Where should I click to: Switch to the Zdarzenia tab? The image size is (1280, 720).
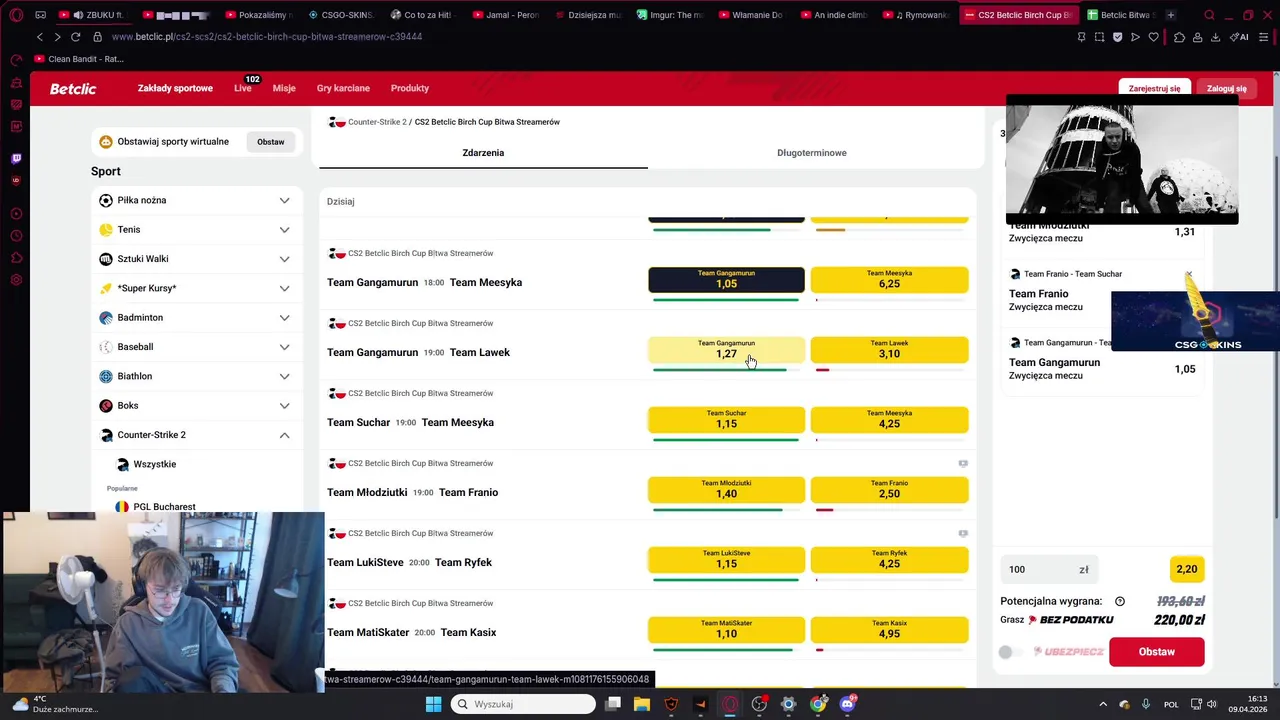(483, 153)
